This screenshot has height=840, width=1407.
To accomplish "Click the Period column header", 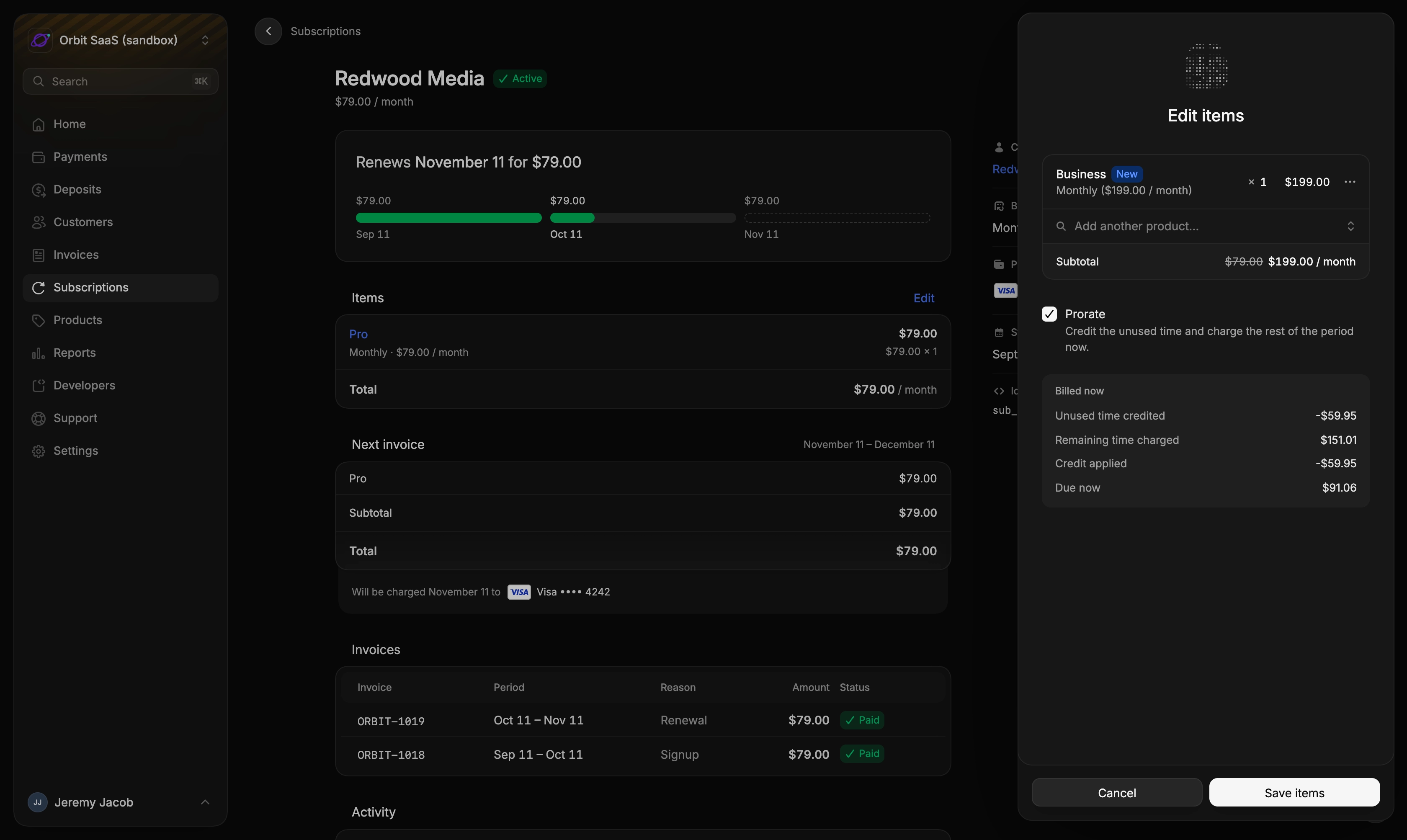I will 509,687.
